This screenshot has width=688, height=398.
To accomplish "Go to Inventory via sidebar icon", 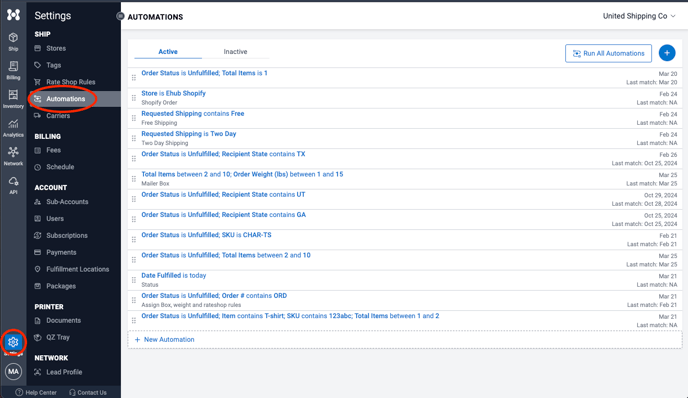I will tap(13, 99).
